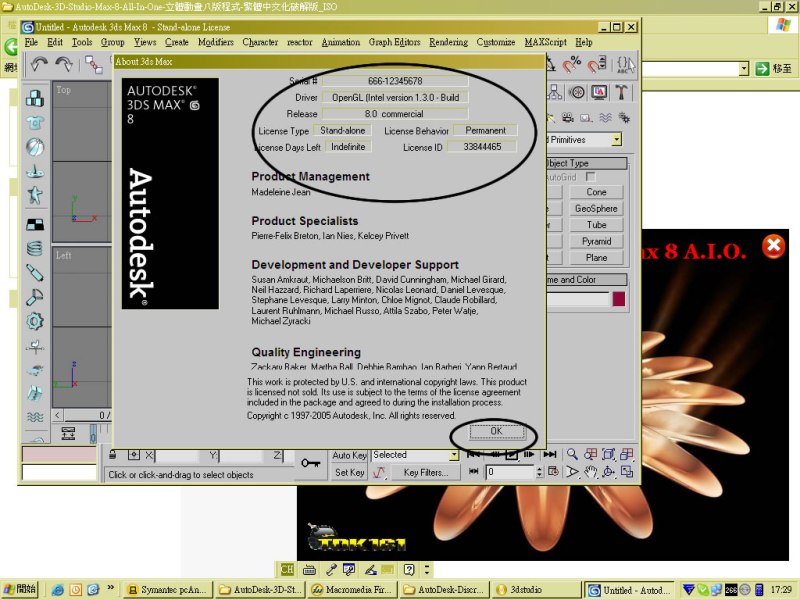The height and width of the screenshot is (600, 800).
Task: Toggle the AutoGrid checkbox
Action: pos(590,177)
